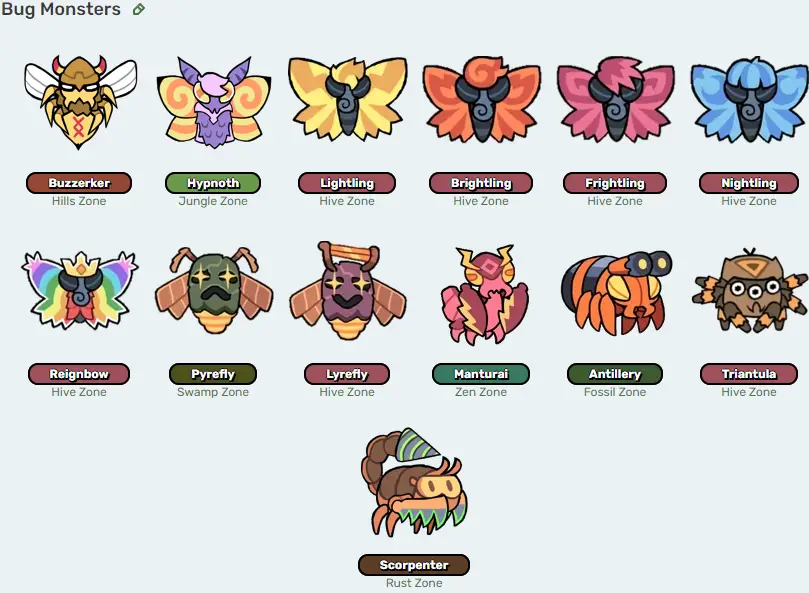This screenshot has width=809, height=593.
Task: Open the blue Nightling butterfly image
Action: point(749,99)
